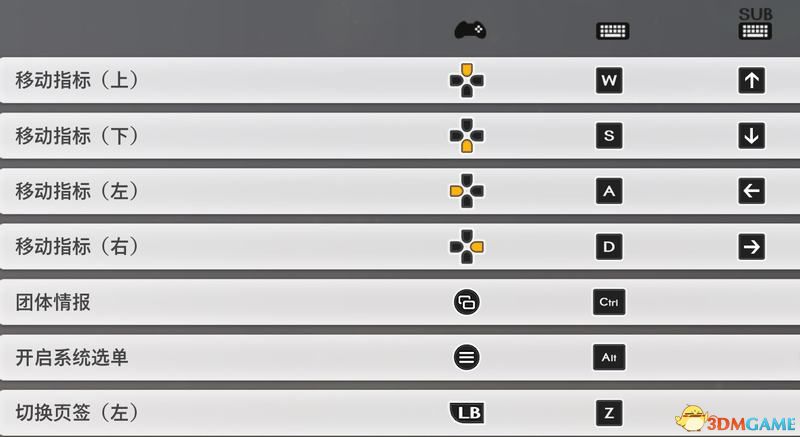Click the main keyboard column header icon
800x437 pixels.
[x=612, y=31]
